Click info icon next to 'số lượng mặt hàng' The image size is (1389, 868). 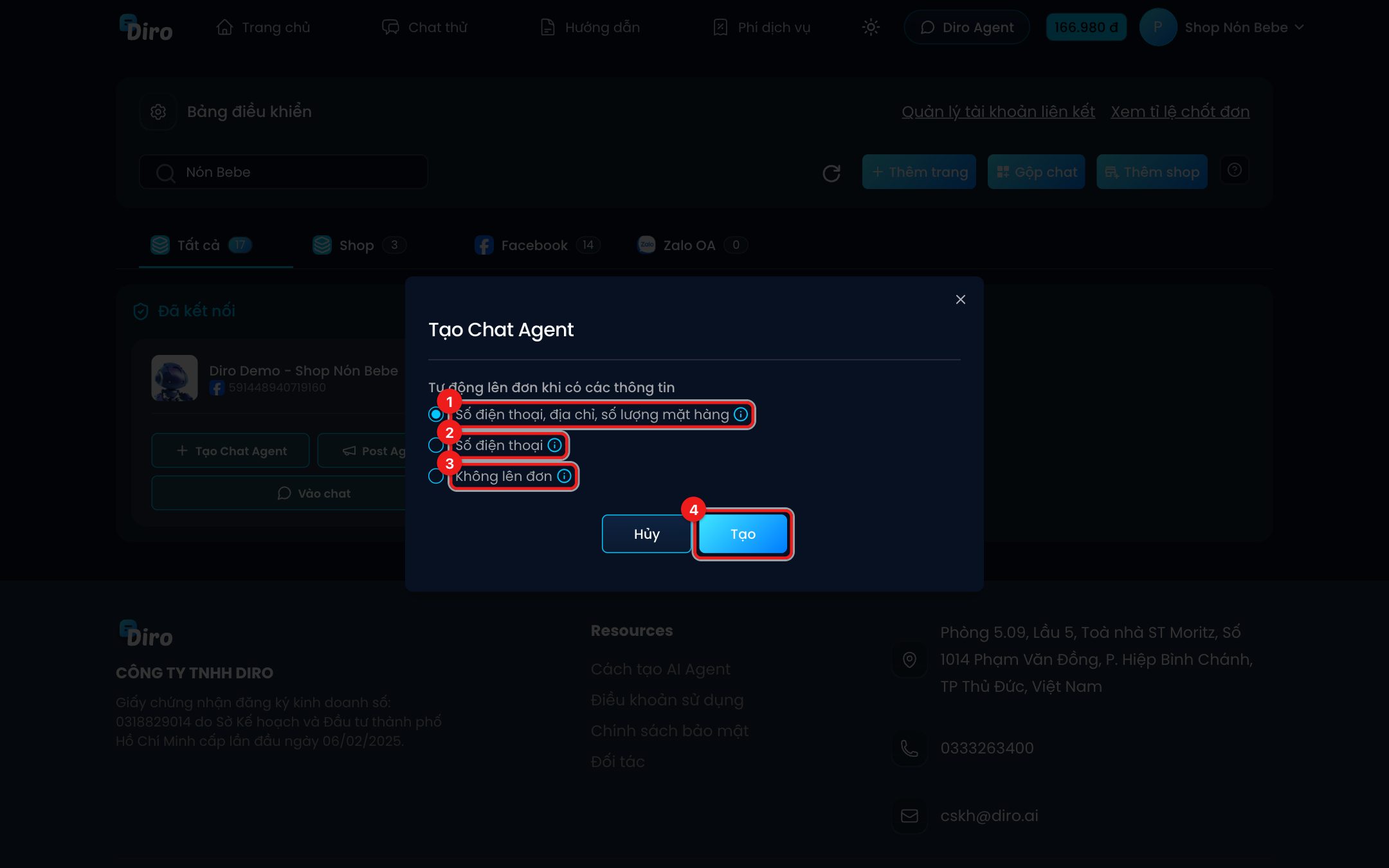pos(741,415)
